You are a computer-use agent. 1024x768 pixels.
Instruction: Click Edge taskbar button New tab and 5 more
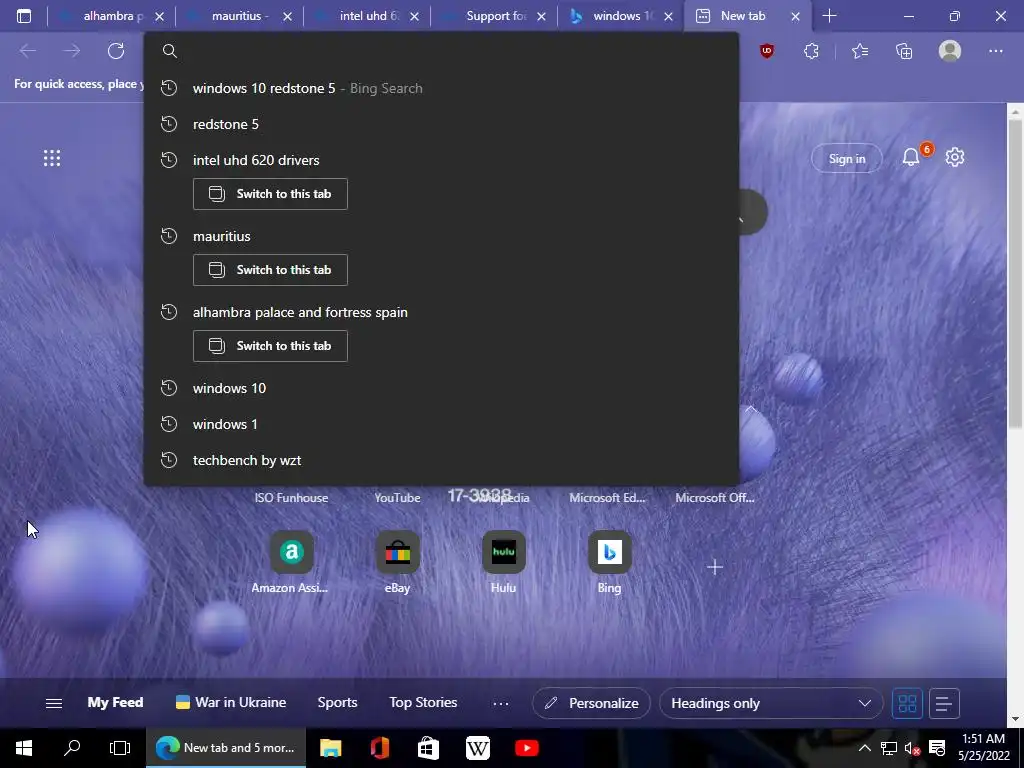tap(226, 748)
